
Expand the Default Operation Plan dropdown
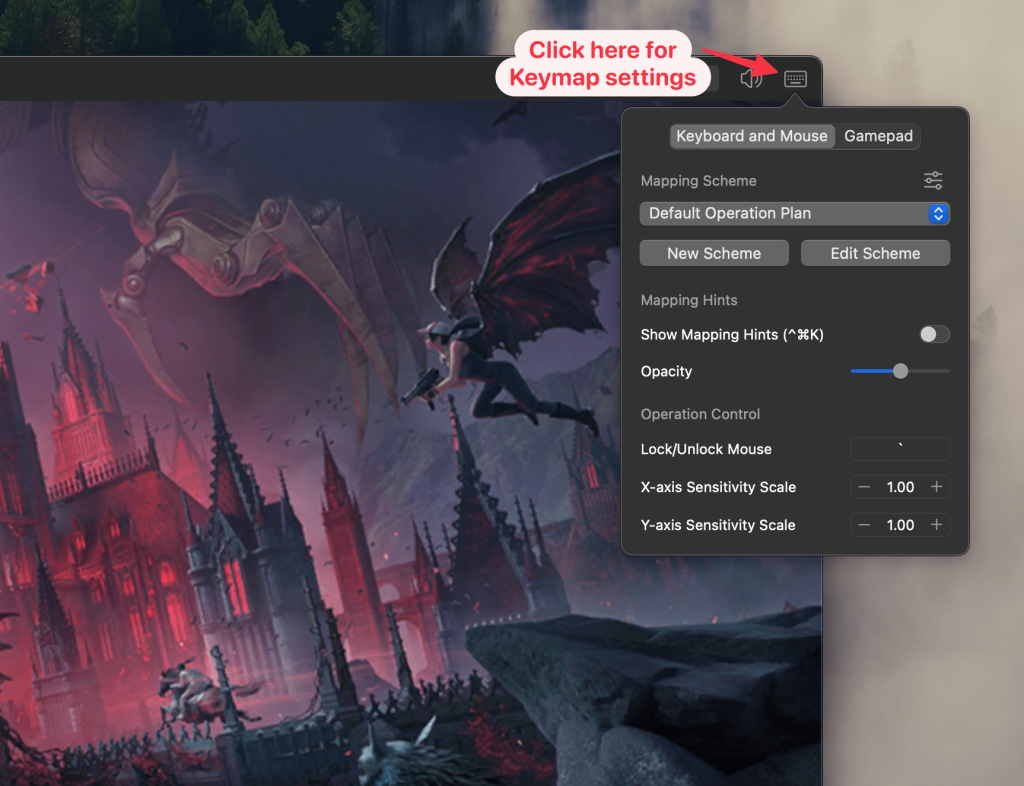(x=937, y=213)
